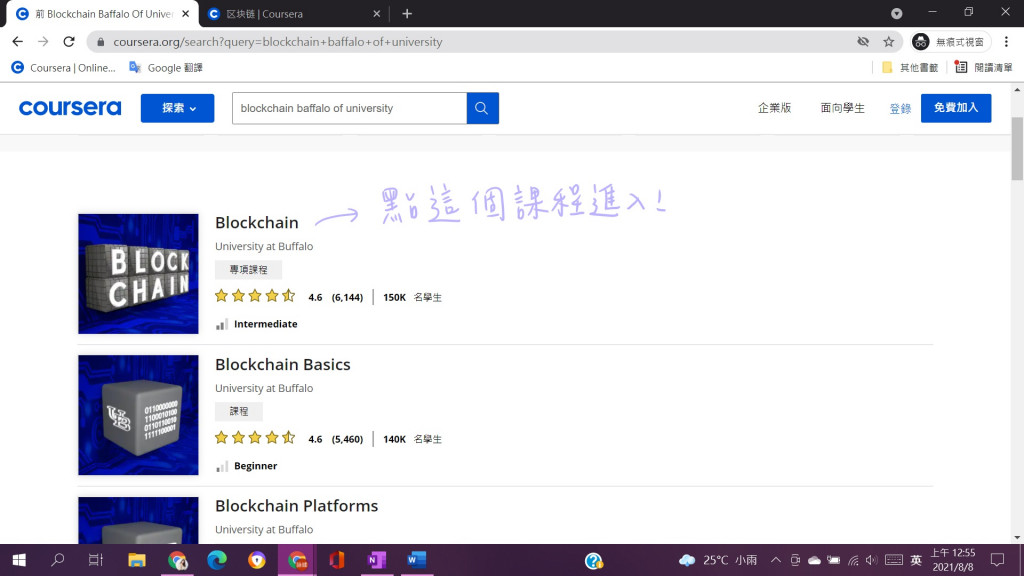
Task: Open the Blockchain Basics course title
Action: click(x=283, y=364)
